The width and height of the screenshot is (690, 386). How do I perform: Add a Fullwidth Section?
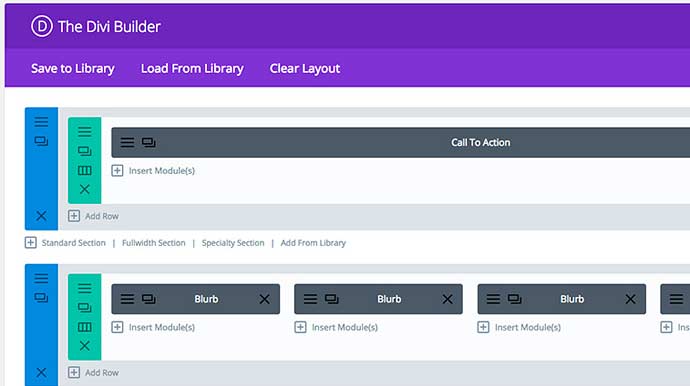click(x=154, y=243)
